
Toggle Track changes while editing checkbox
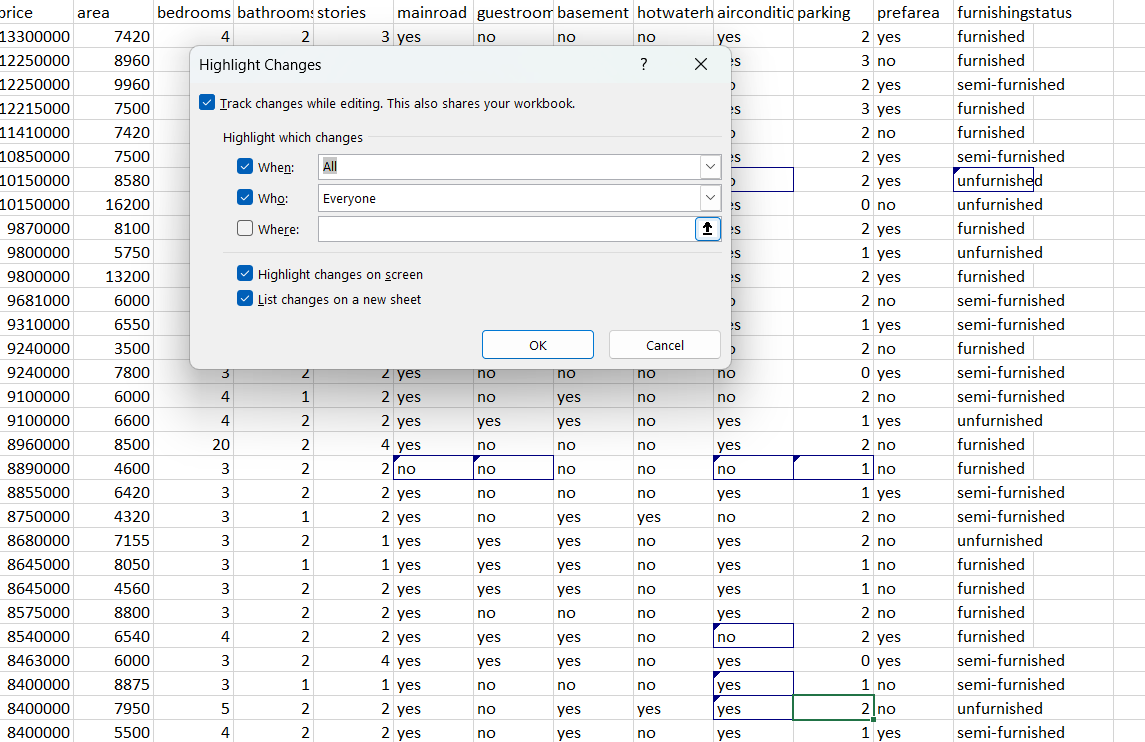click(x=207, y=102)
